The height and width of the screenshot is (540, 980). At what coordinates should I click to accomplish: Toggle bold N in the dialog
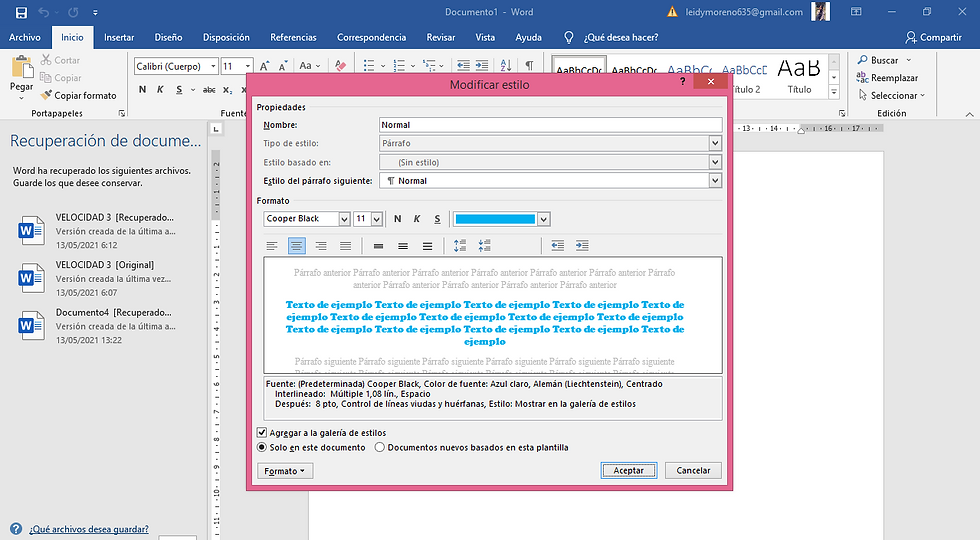tap(398, 219)
